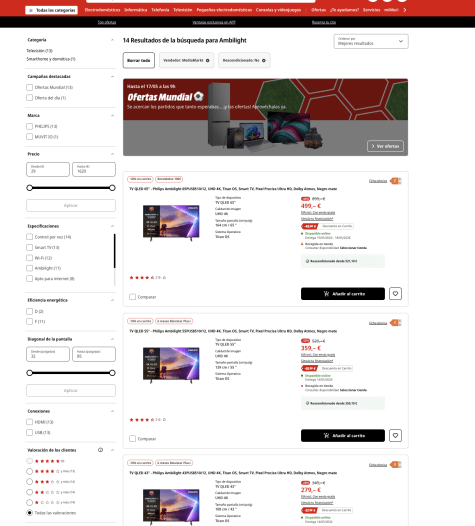
Task: Open the Electrodomésticos nav menu
Action: (x=102, y=10)
